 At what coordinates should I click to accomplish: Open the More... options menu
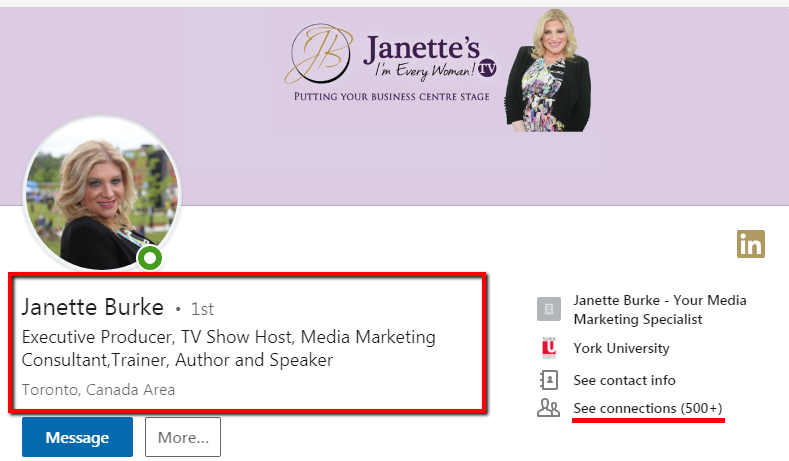click(182, 437)
